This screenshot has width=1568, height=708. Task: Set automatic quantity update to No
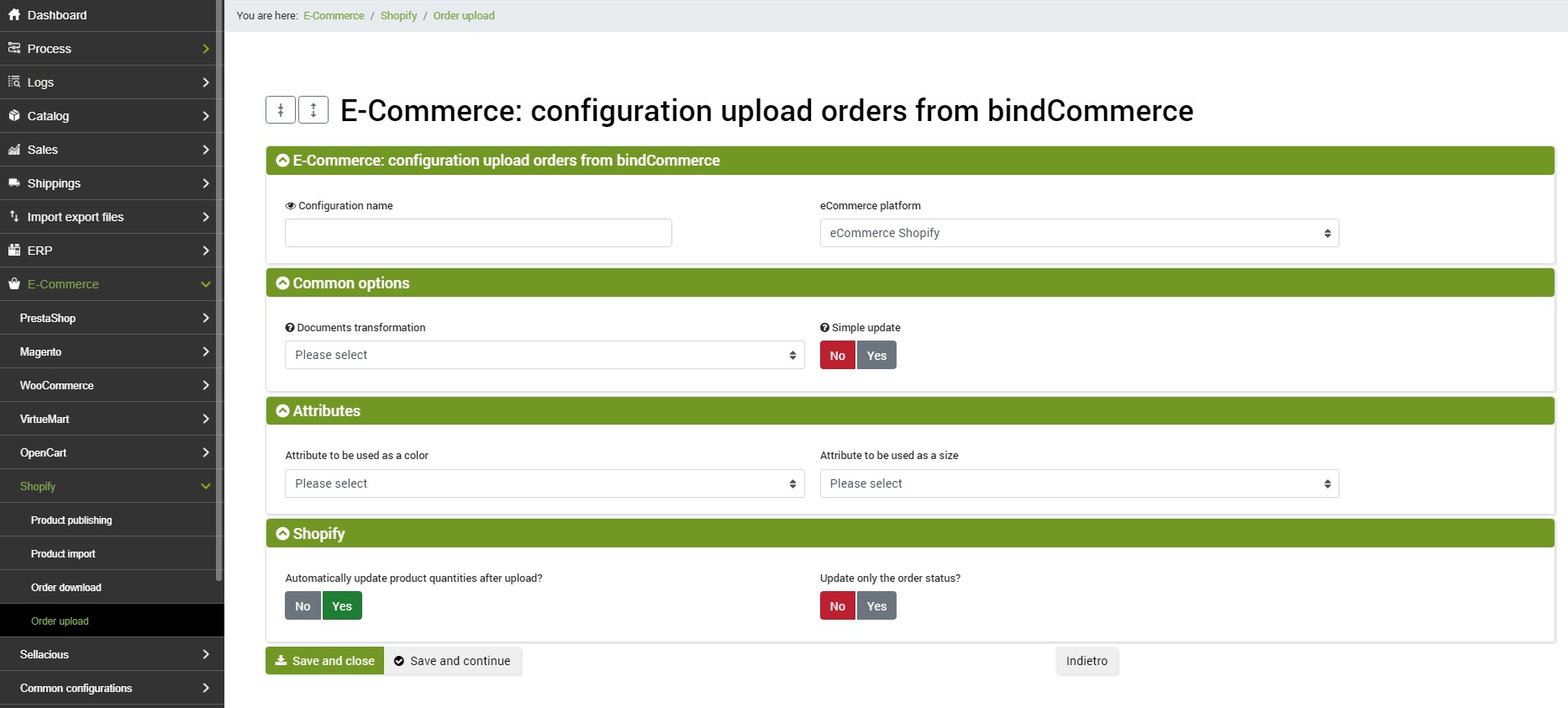pyautogui.click(x=303, y=606)
